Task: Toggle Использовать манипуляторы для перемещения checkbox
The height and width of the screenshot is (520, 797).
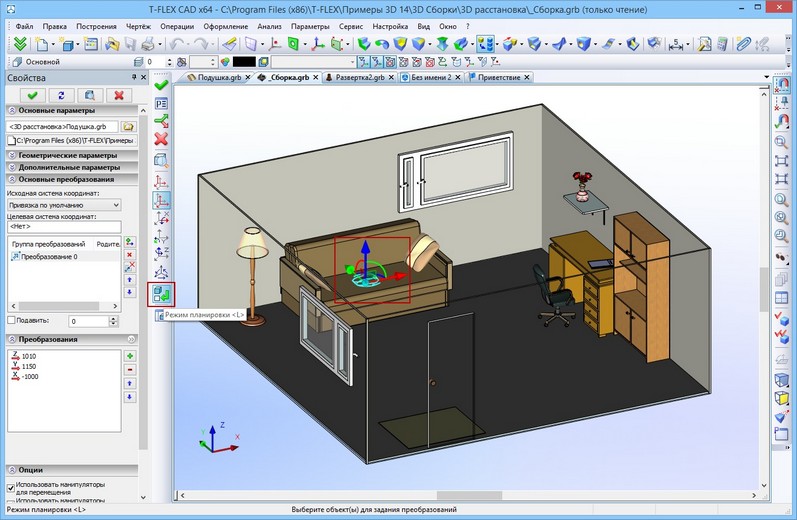Action: click(x=11, y=487)
